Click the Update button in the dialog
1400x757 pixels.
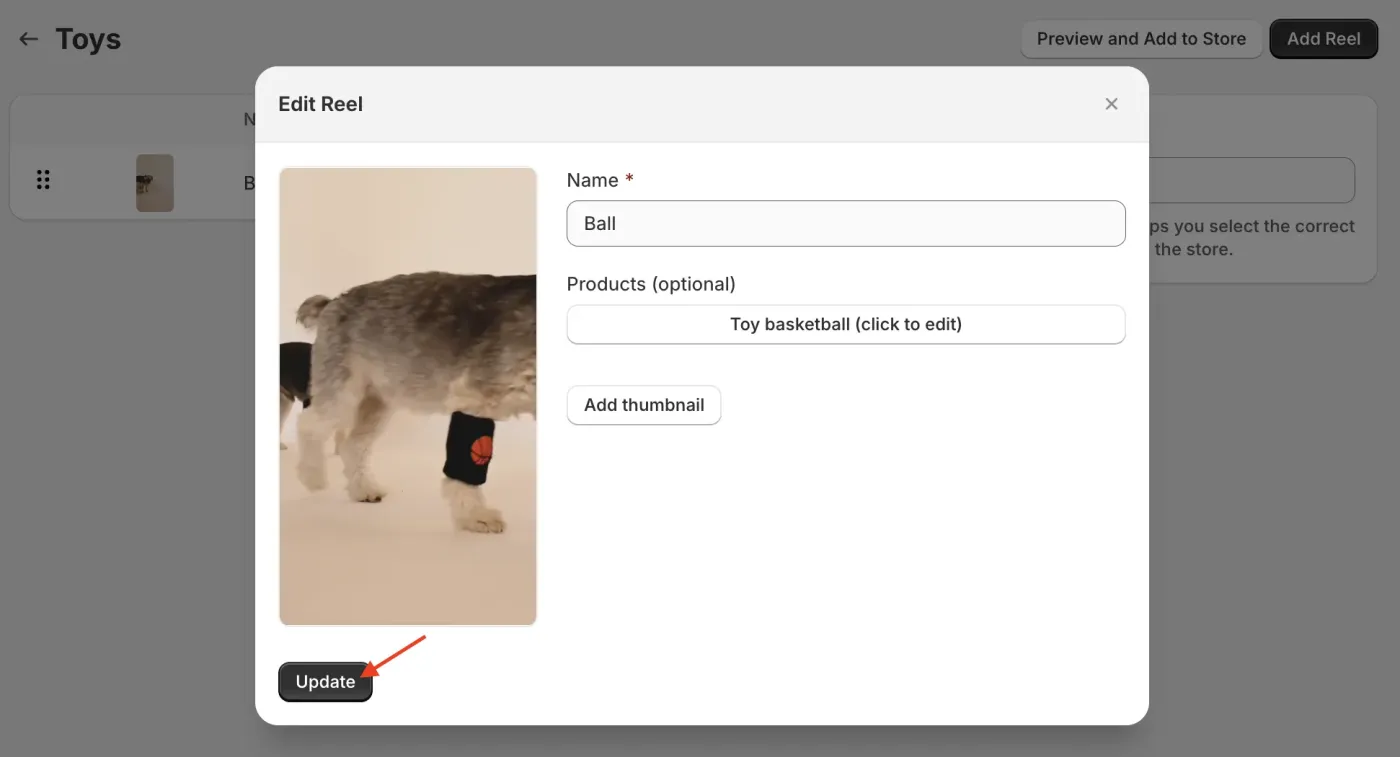[x=325, y=681]
